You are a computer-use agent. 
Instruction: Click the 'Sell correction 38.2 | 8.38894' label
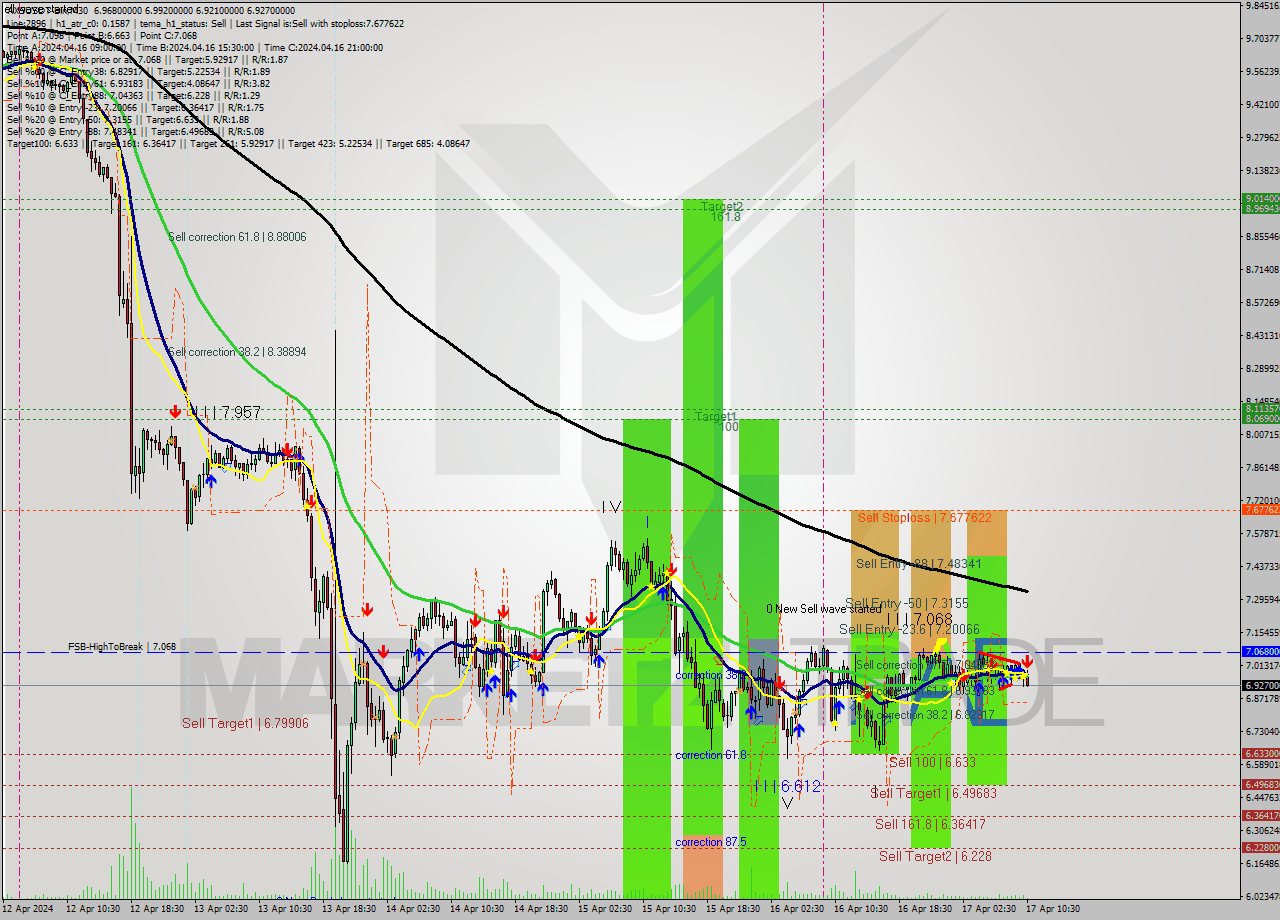pyautogui.click(x=237, y=352)
